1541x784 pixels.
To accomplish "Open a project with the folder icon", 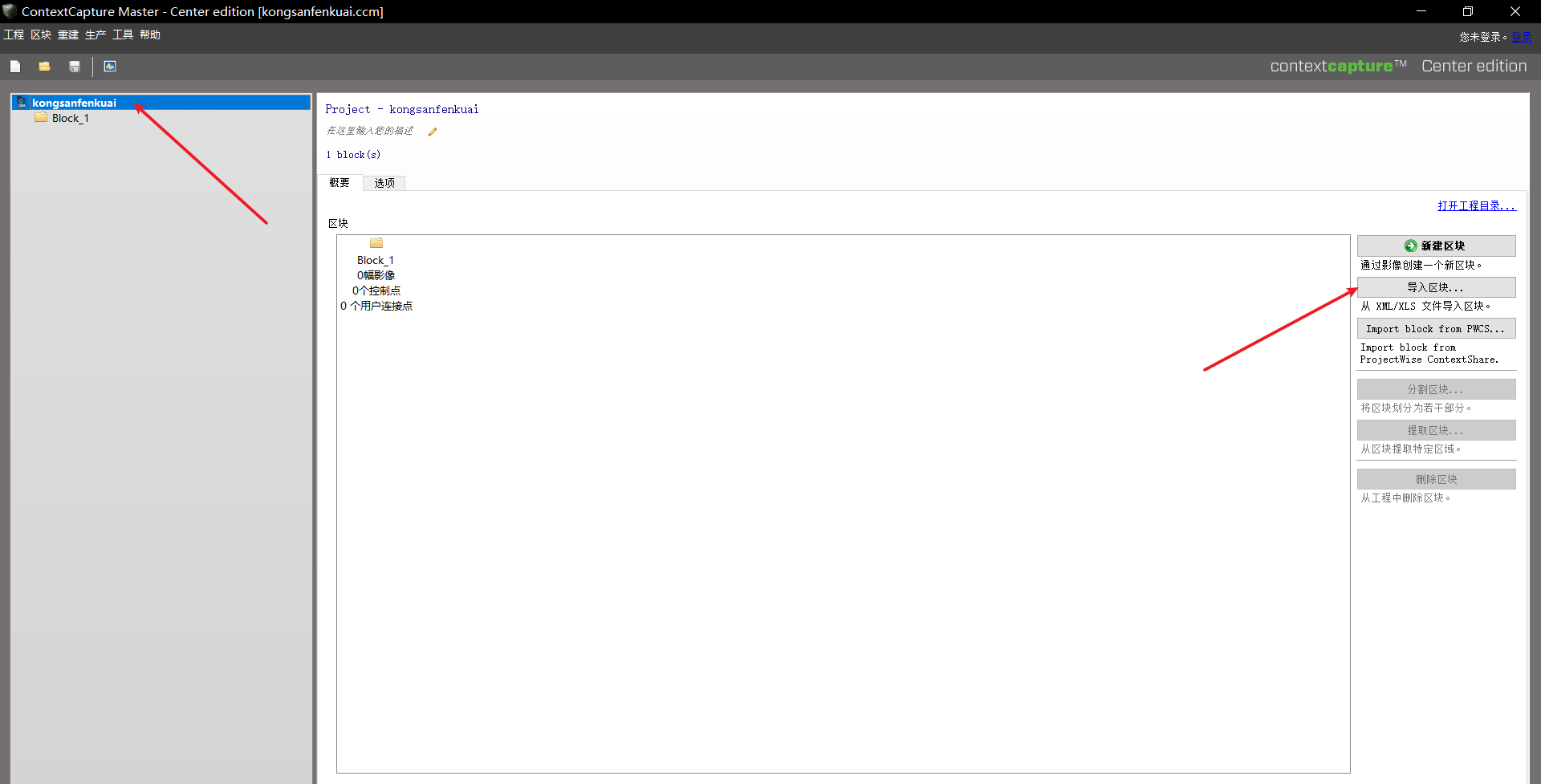I will point(45,67).
